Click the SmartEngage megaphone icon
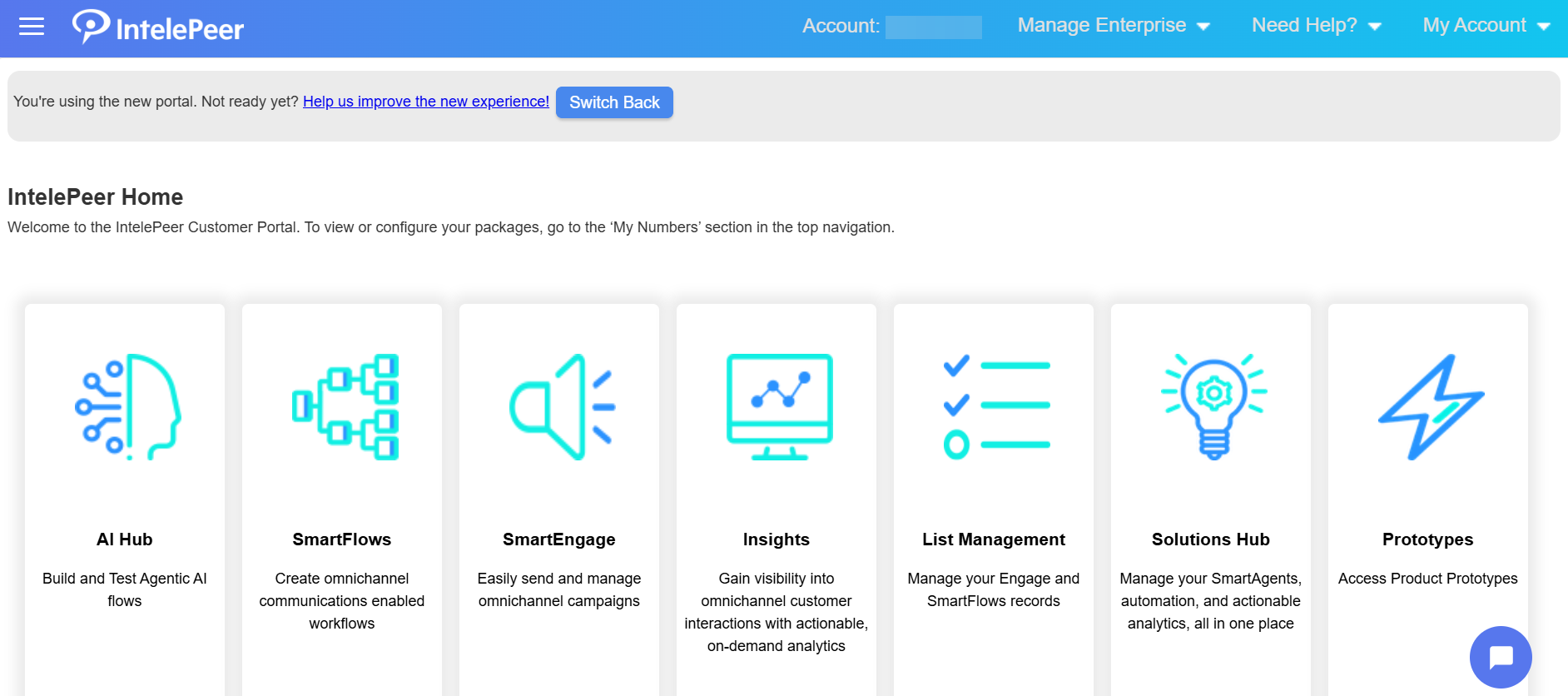Screen dimensions: 1568x696 (562, 407)
